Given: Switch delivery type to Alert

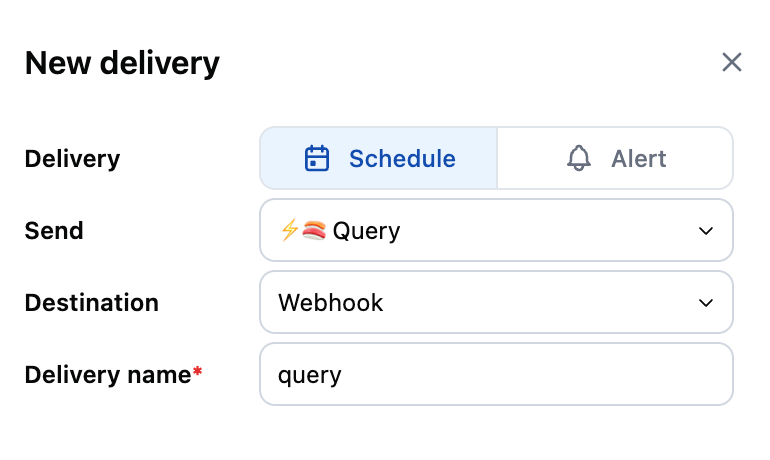Looking at the screenshot, I should pos(615,158).
